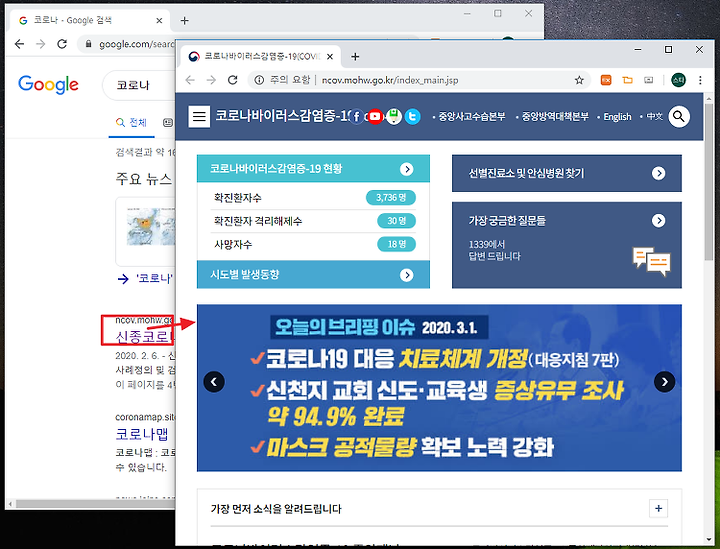Open the hamburger menu on the COVID-19 site
The width and height of the screenshot is (720, 549).
[x=199, y=117]
